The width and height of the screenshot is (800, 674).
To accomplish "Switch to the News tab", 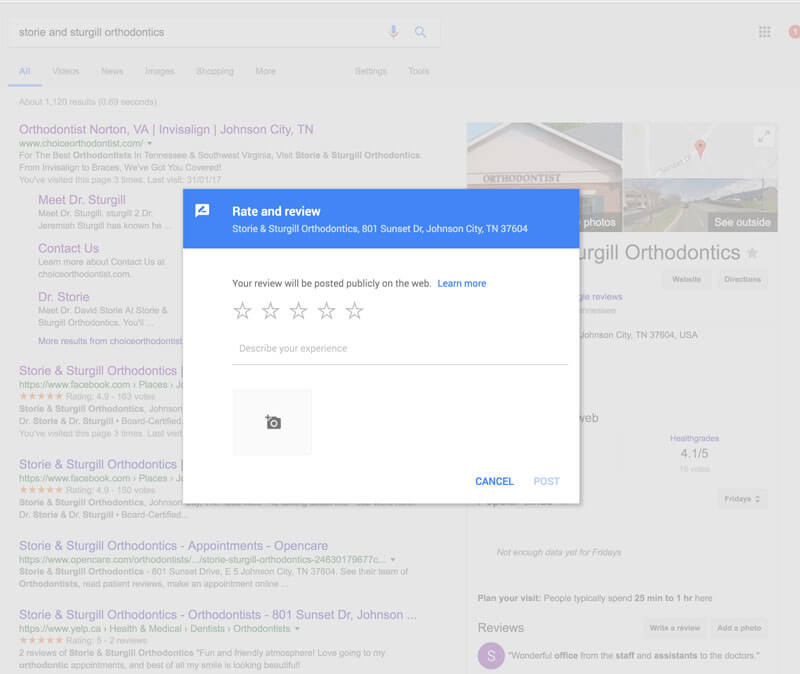I will click(112, 71).
